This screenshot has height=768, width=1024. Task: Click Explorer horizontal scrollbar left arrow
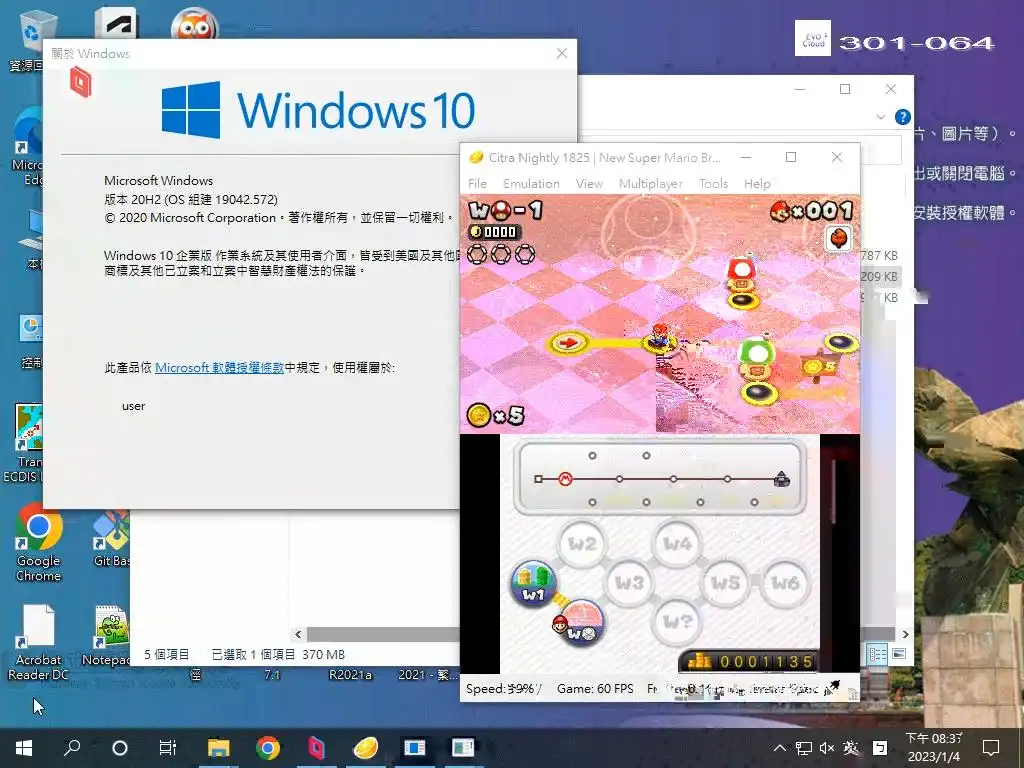(x=298, y=634)
